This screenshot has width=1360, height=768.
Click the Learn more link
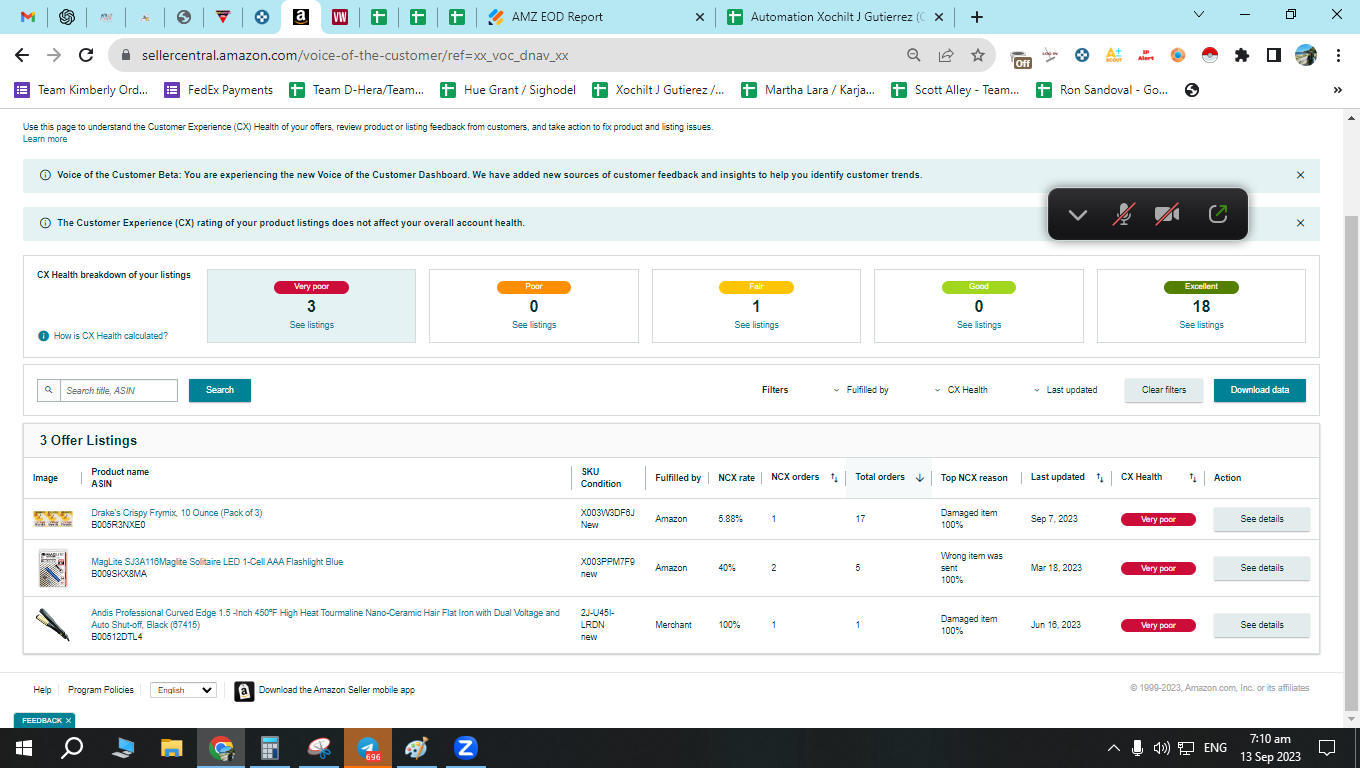[45, 139]
